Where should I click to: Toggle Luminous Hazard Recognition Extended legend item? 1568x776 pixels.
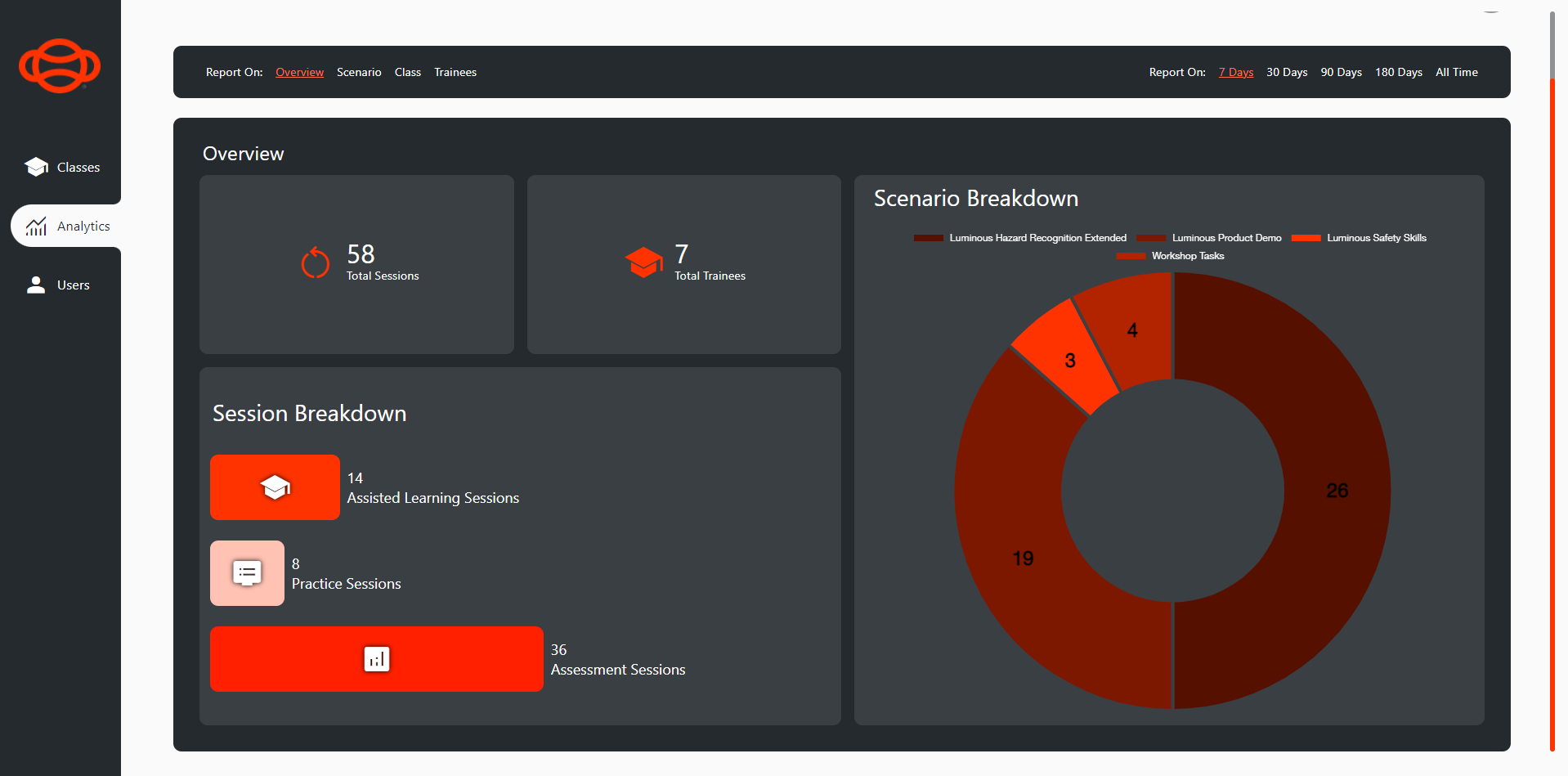[x=1020, y=238]
